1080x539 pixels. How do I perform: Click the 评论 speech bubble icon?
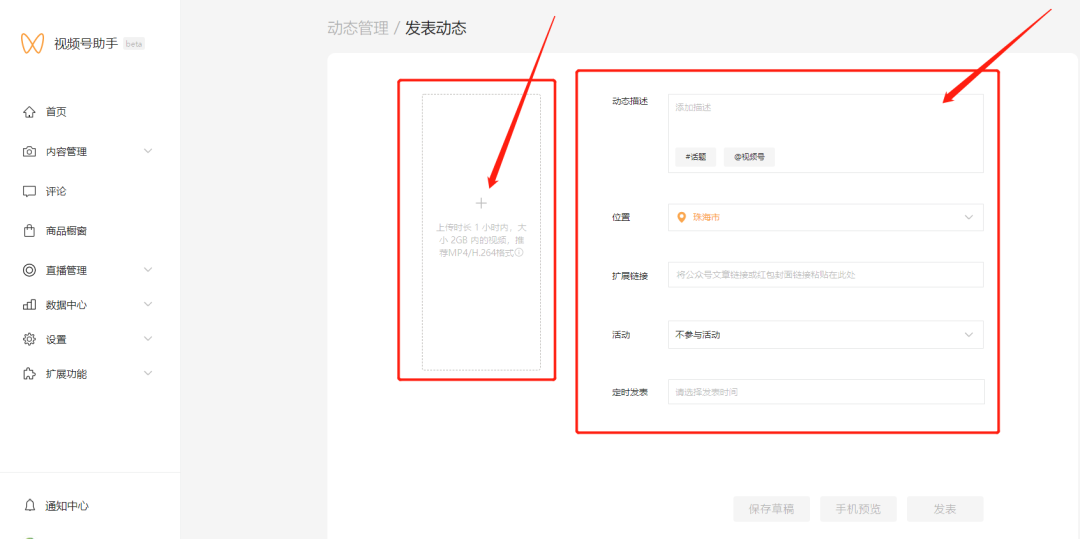tap(29, 191)
